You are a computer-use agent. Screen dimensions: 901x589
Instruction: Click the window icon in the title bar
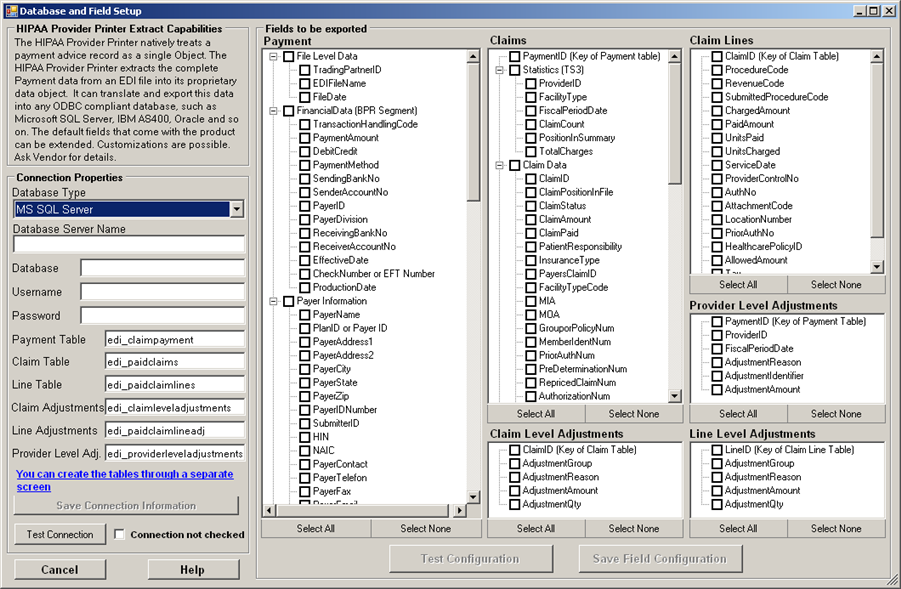tap(10, 10)
